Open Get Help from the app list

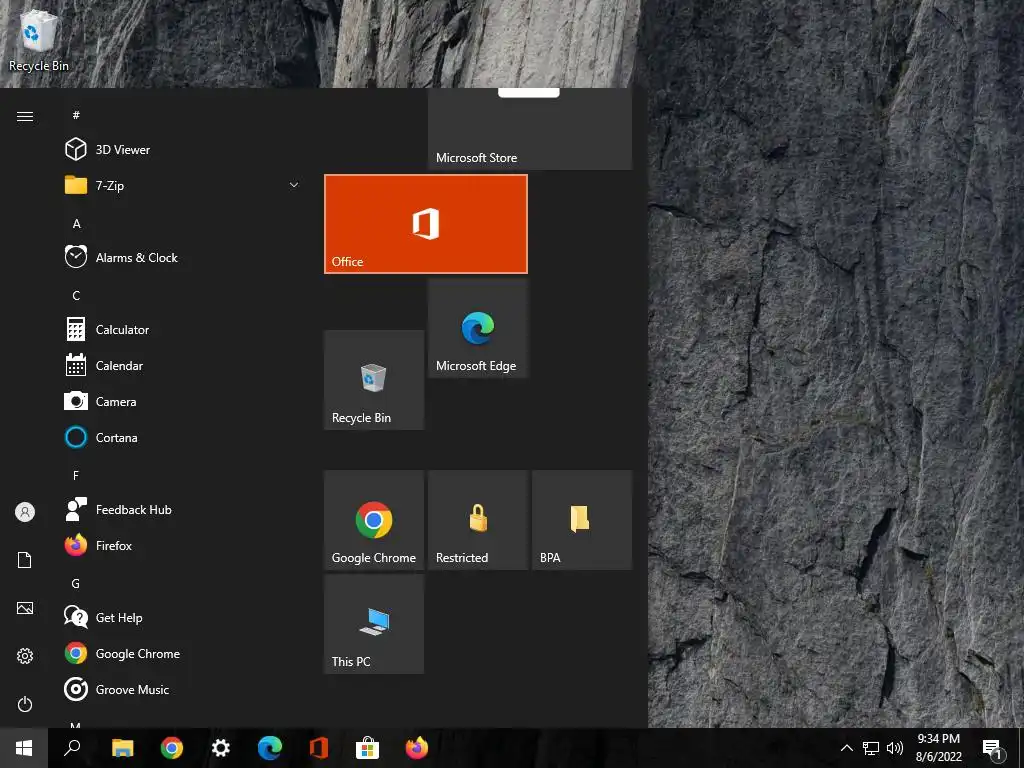tap(184, 617)
